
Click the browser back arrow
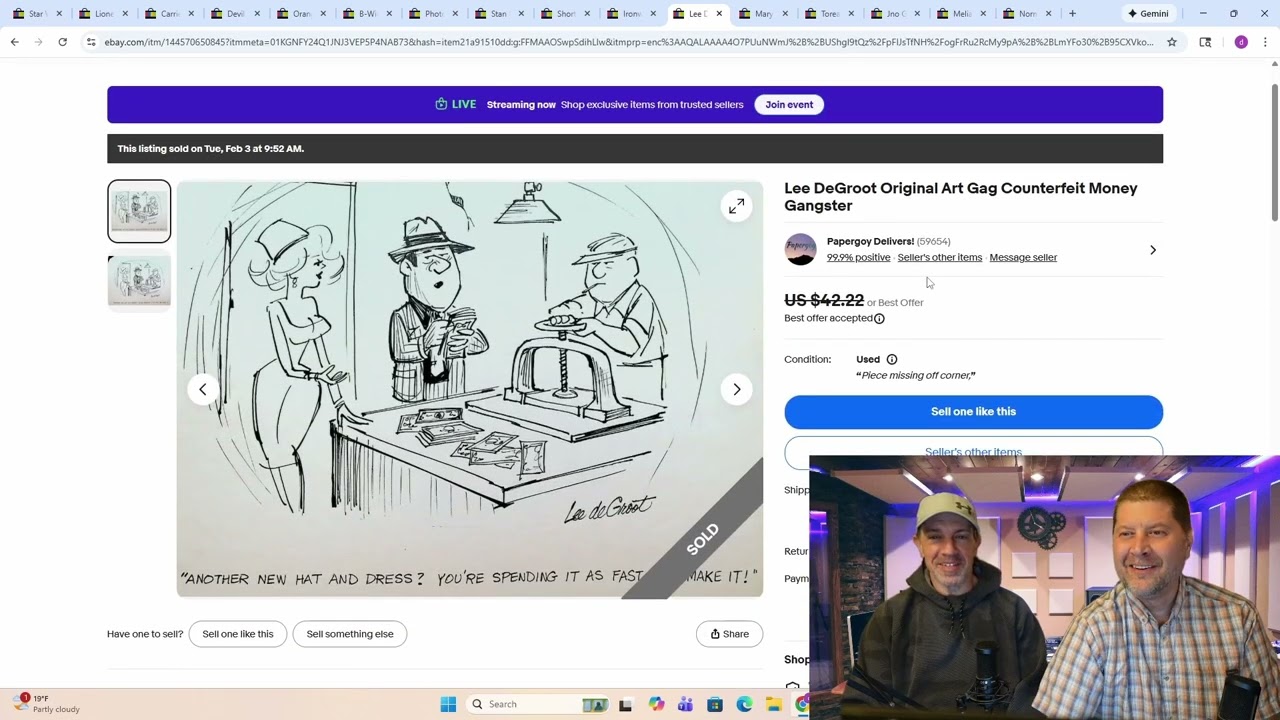[x=14, y=42]
